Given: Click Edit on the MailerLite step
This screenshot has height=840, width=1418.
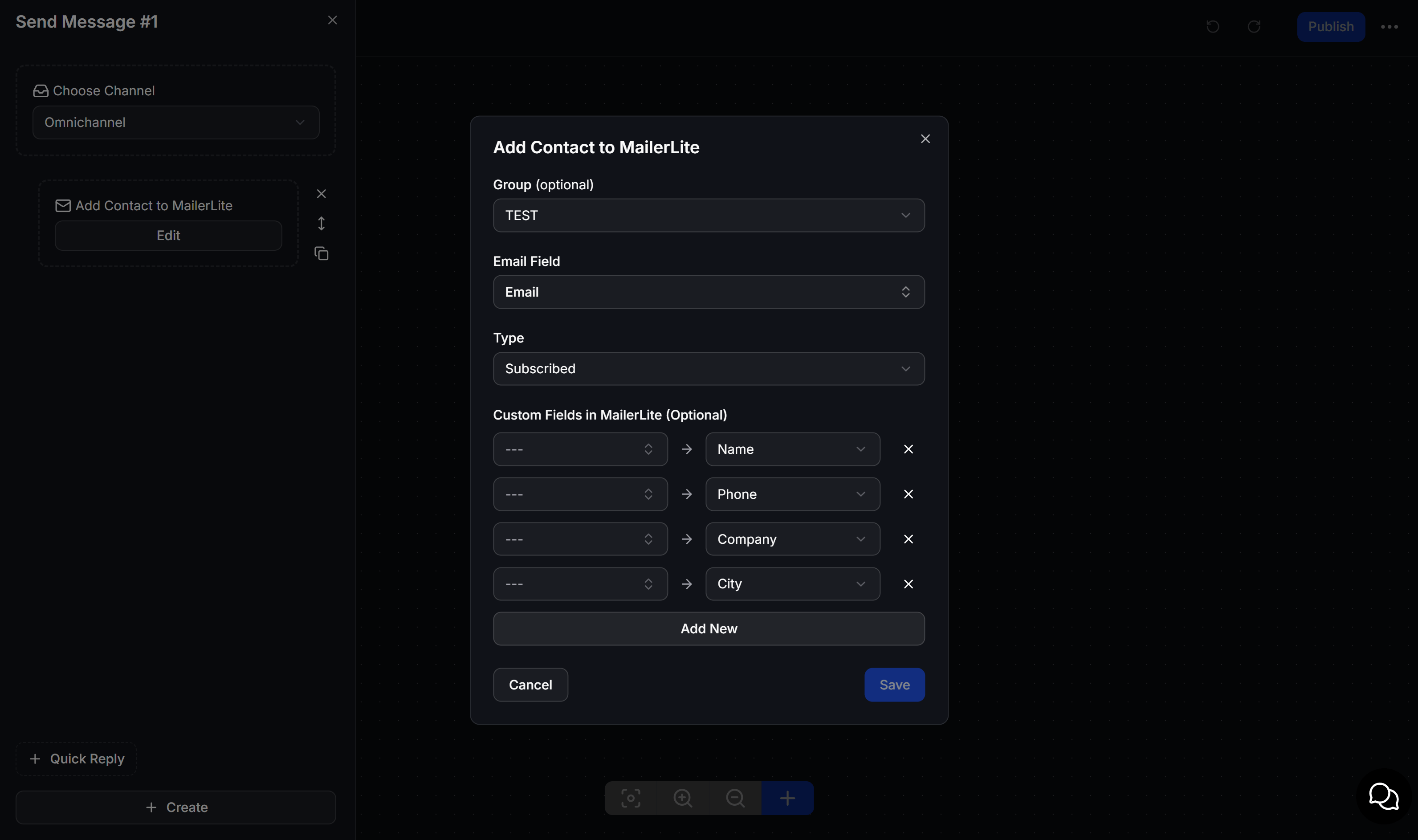Looking at the screenshot, I should click(168, 236).
